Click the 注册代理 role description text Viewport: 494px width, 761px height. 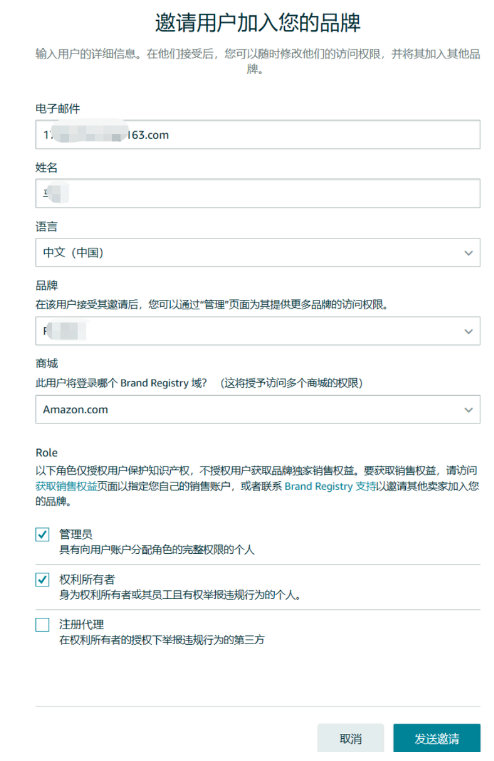(x=162, y=640)
